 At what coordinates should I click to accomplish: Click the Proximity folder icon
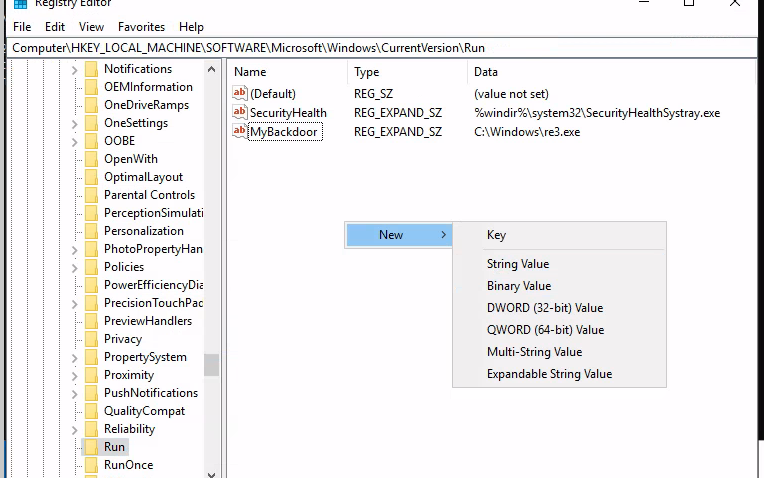[91, 376]
